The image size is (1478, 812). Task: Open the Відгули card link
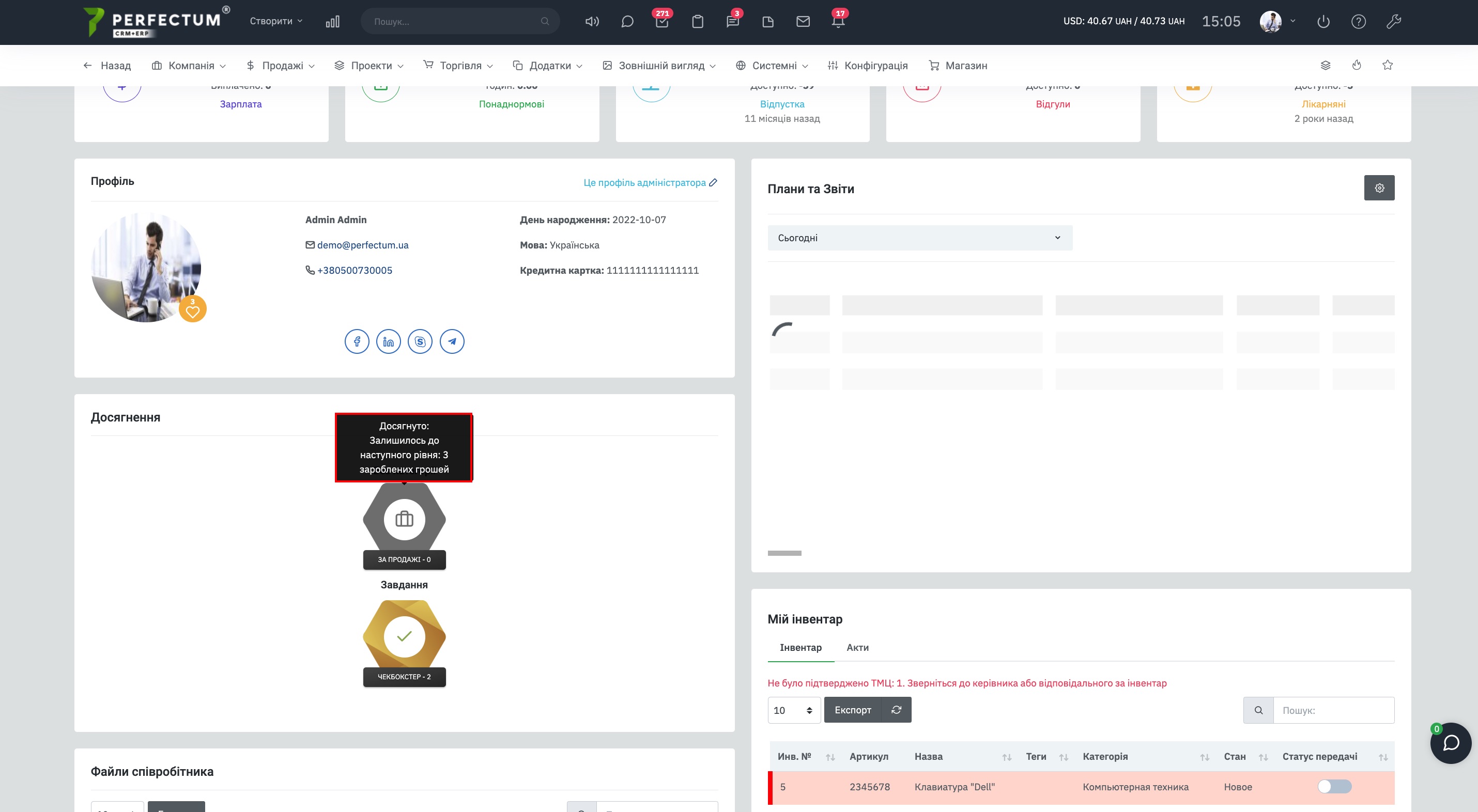tap(1052, 104)
